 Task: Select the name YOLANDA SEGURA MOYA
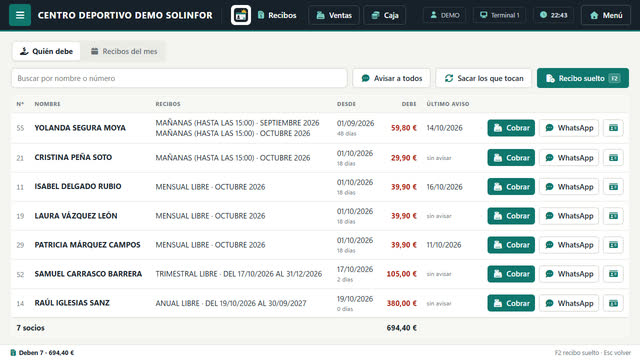[x=80, y=128]
